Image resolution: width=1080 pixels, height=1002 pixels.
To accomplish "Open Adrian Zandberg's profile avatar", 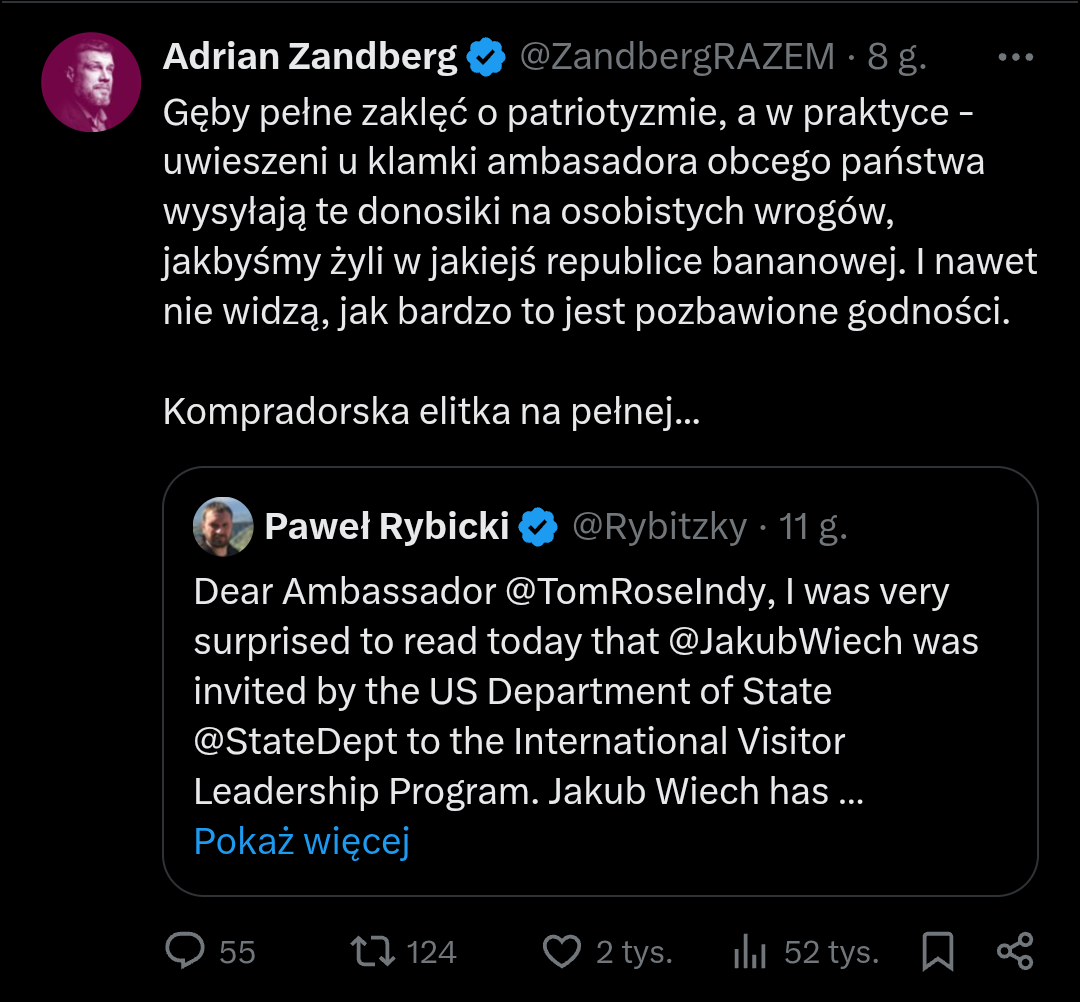I will coord(91,82).
